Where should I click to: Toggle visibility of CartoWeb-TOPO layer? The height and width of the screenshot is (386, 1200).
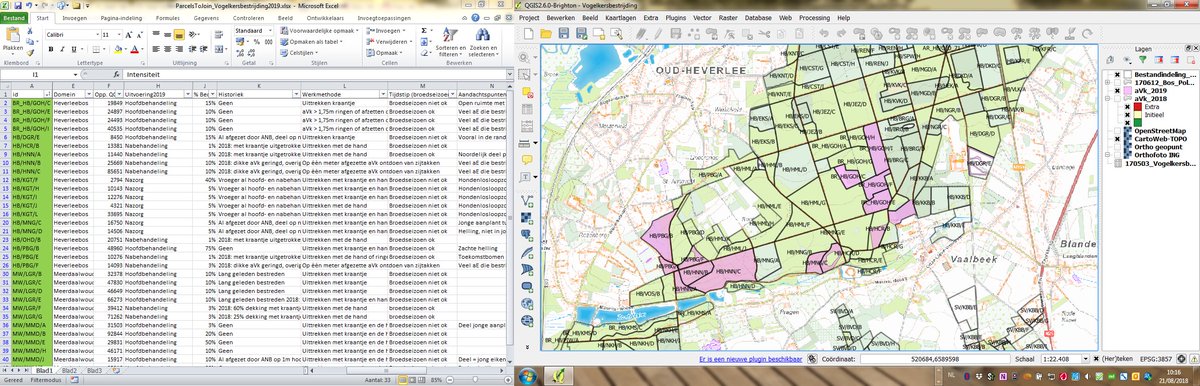coord(1117,138)
